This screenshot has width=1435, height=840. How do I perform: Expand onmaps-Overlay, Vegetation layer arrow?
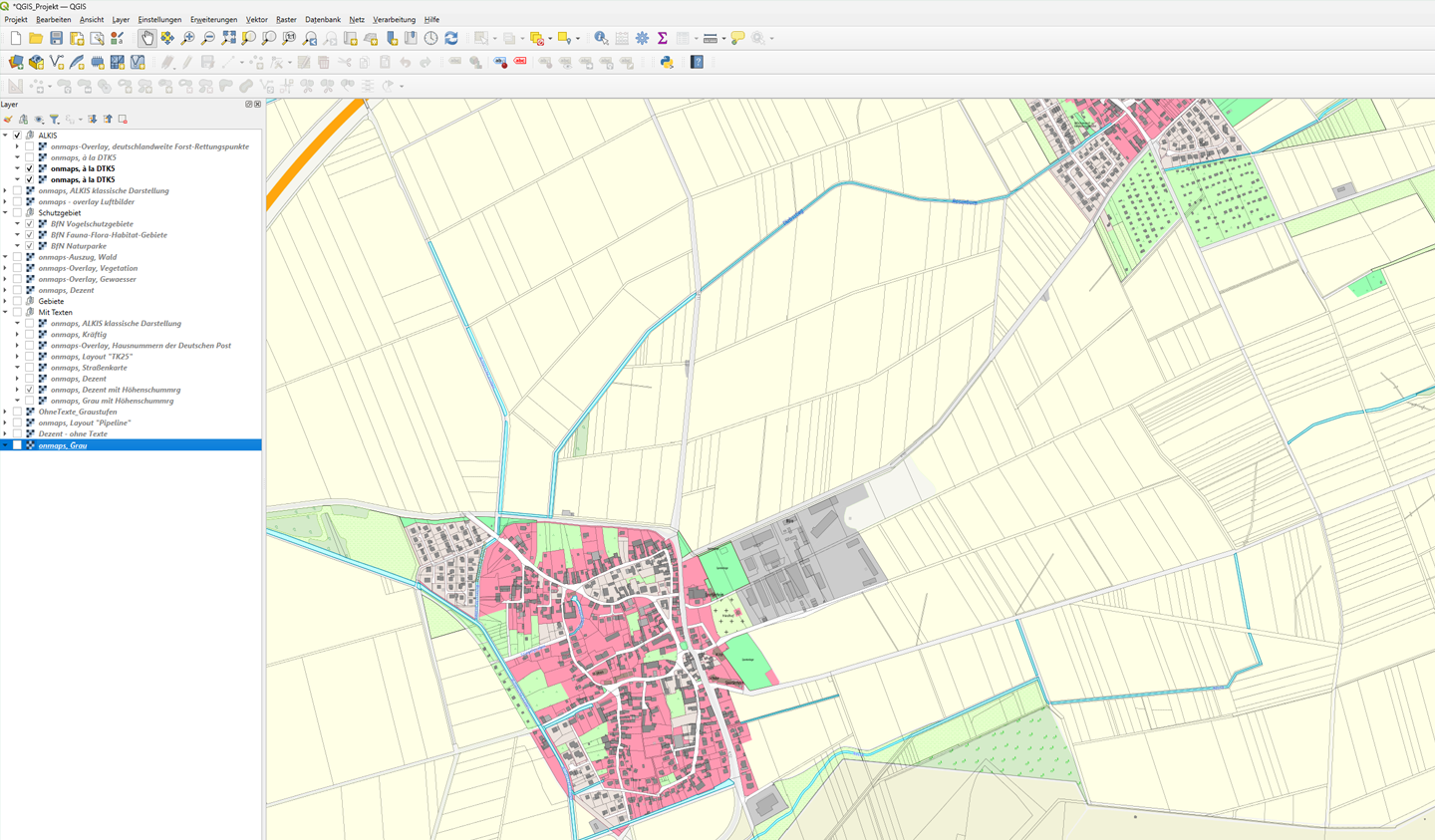pos(5,268)
